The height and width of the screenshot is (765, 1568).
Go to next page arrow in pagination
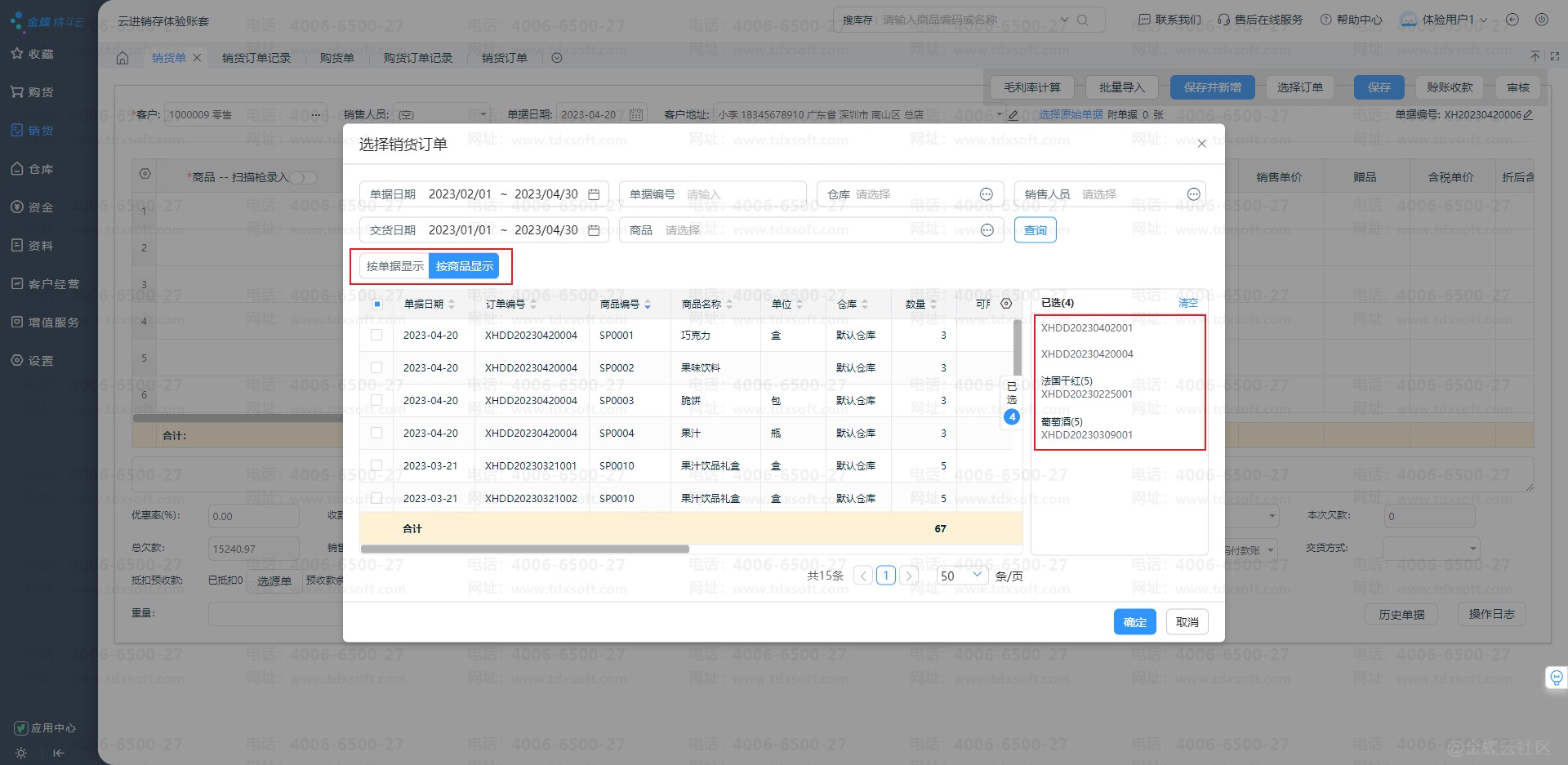coord(908,576)
